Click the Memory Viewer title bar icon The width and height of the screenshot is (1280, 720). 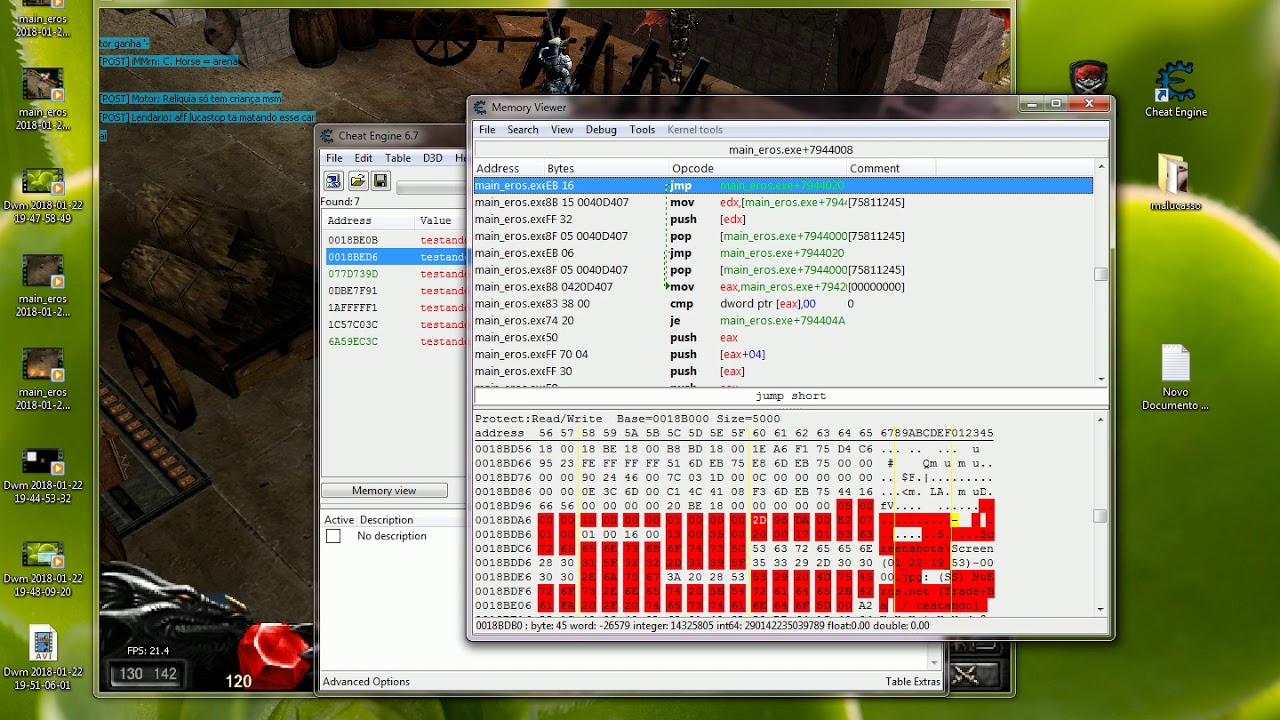click(481, 107)
